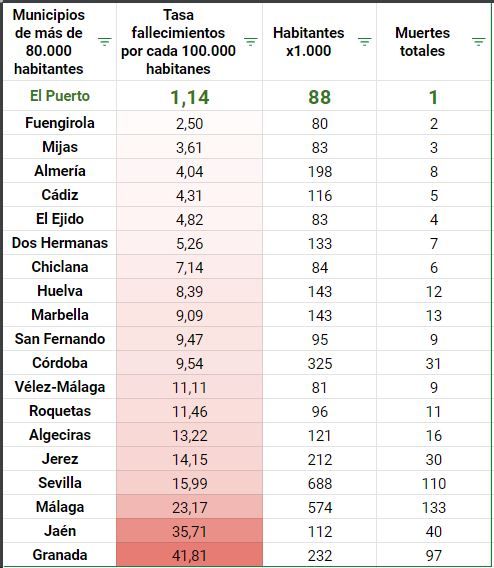The height and width of the screenshot is (568, 494).
Task: Open filter icon for Muertes totales column
Action: coord(479,42)
